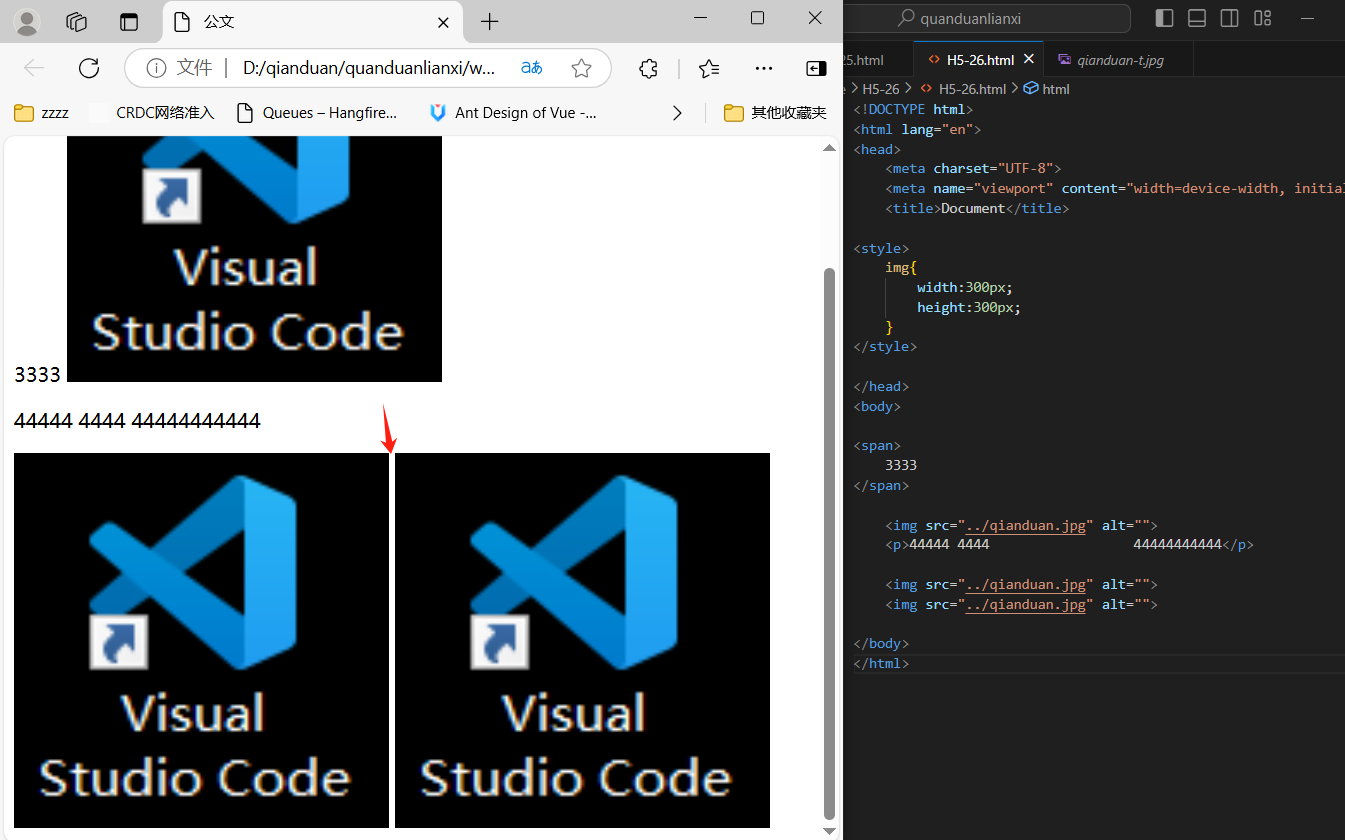
Task: Open the 其他收藏夹 folder
Action: click(775, 113)
